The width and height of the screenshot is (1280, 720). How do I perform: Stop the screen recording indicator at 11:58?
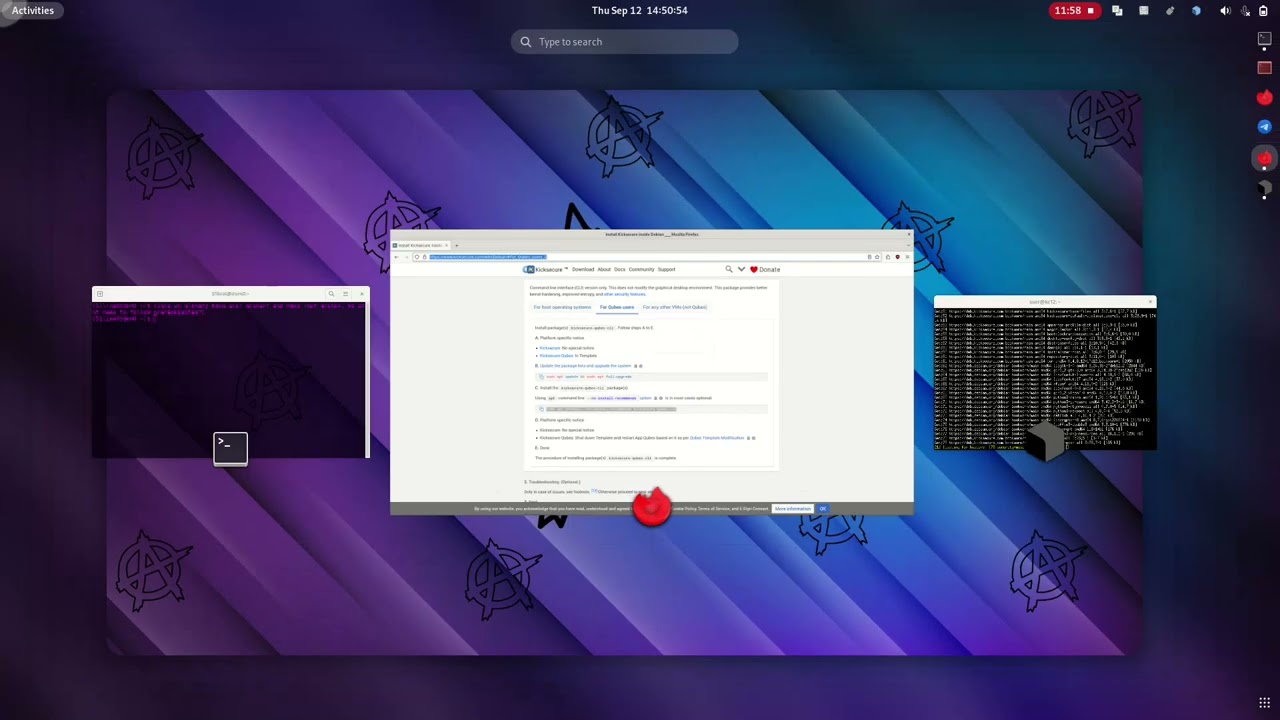click(x=1075, y=10)
